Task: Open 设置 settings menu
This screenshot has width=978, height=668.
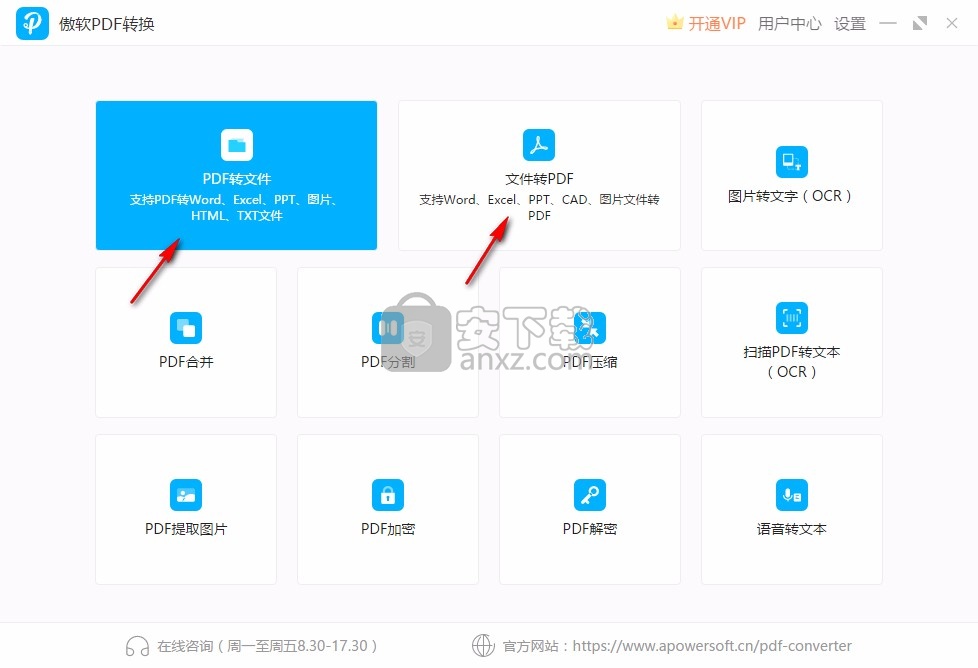Action: [x=850, y=24]
